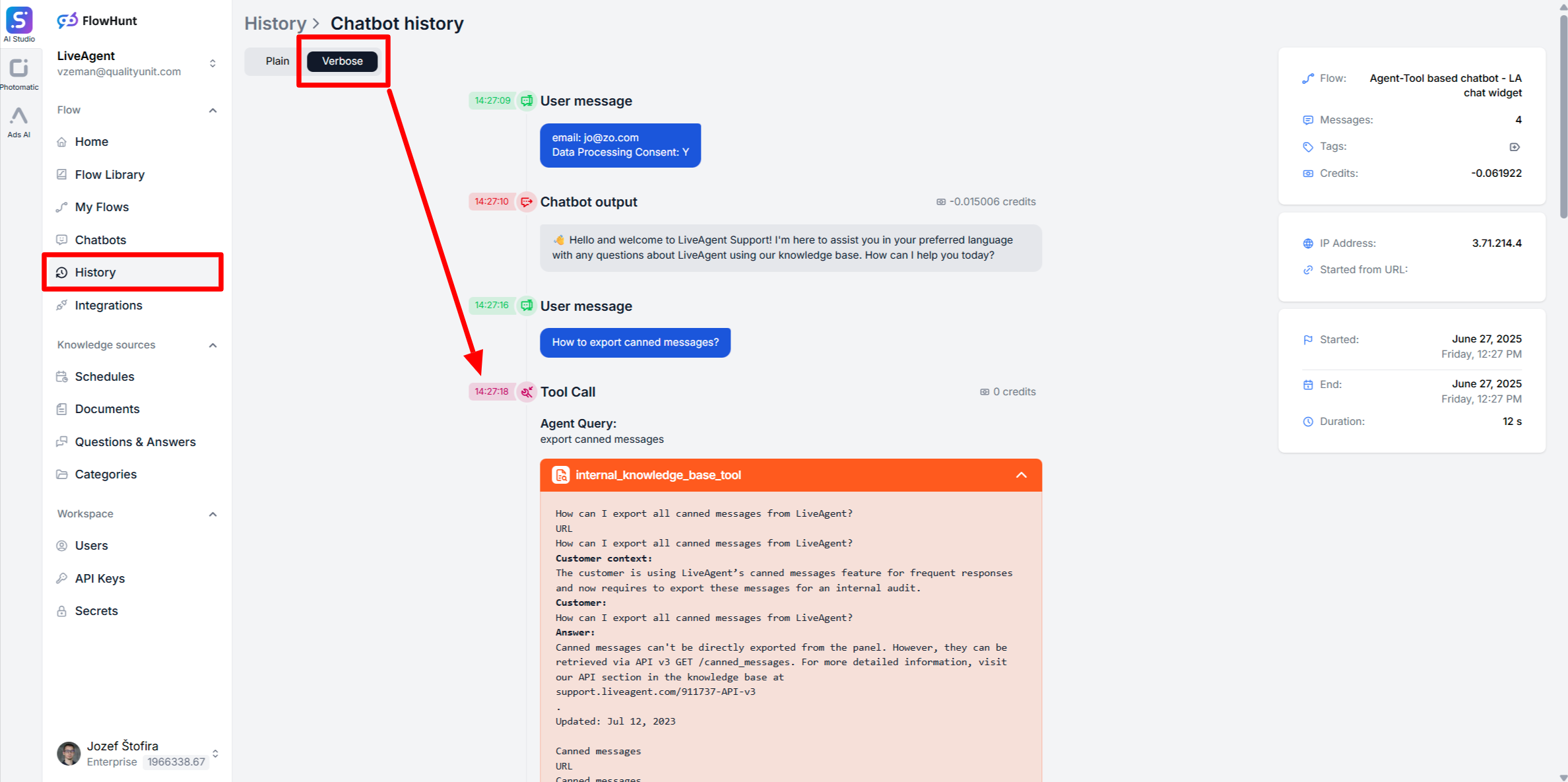Open Integrations from the sidebar
The width and height of the screenshot is (1568, 782).
108,305
